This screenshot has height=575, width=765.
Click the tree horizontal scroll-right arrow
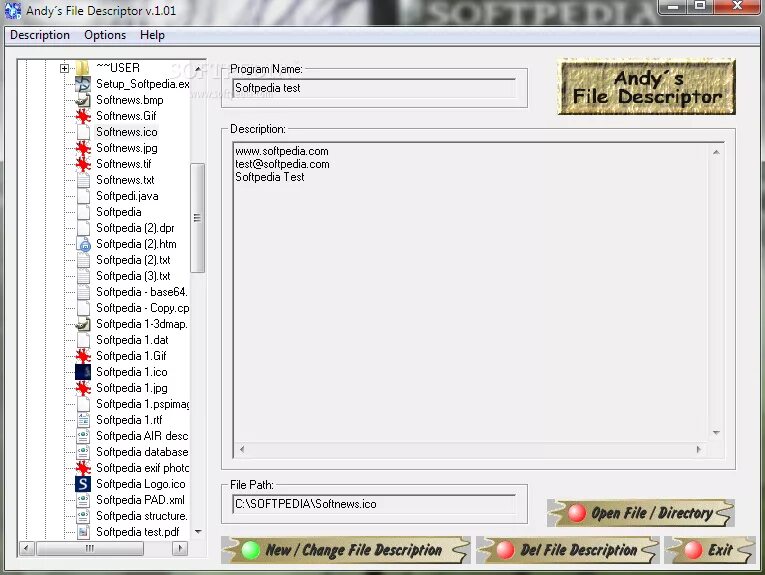180,548
